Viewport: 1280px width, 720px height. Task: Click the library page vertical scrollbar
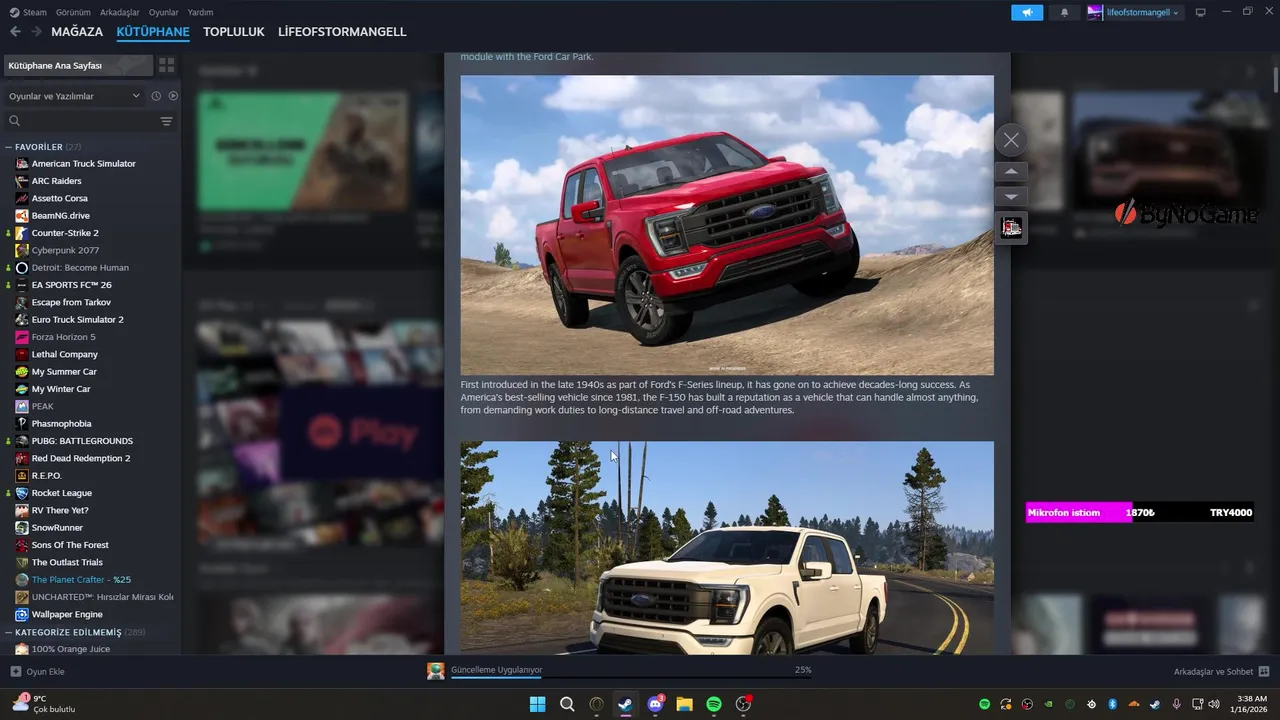coord(1275,78)
